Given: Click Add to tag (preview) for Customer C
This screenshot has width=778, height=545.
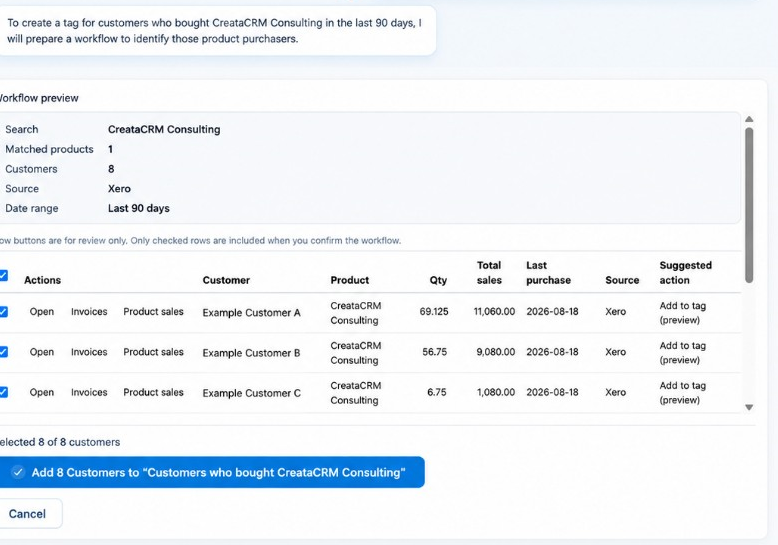Looking at the screenshot, I should coord(683,393).
